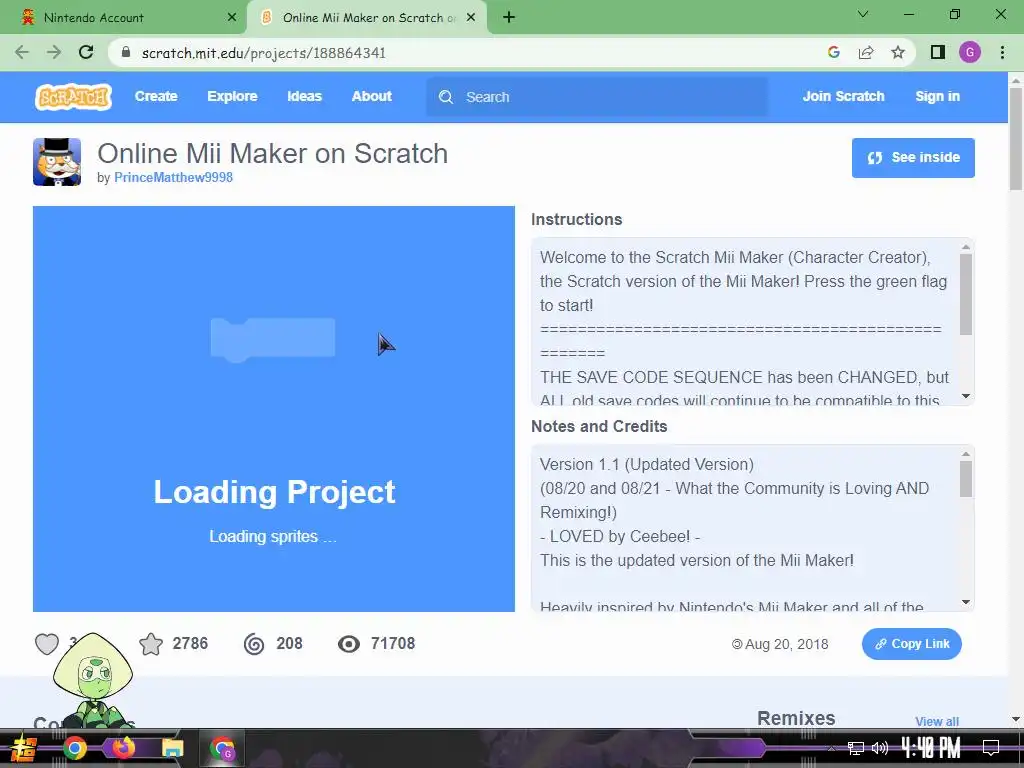Screen dimensions: 1024x768
Task: Focus the Scratch search field
Action: coord(597,97)
